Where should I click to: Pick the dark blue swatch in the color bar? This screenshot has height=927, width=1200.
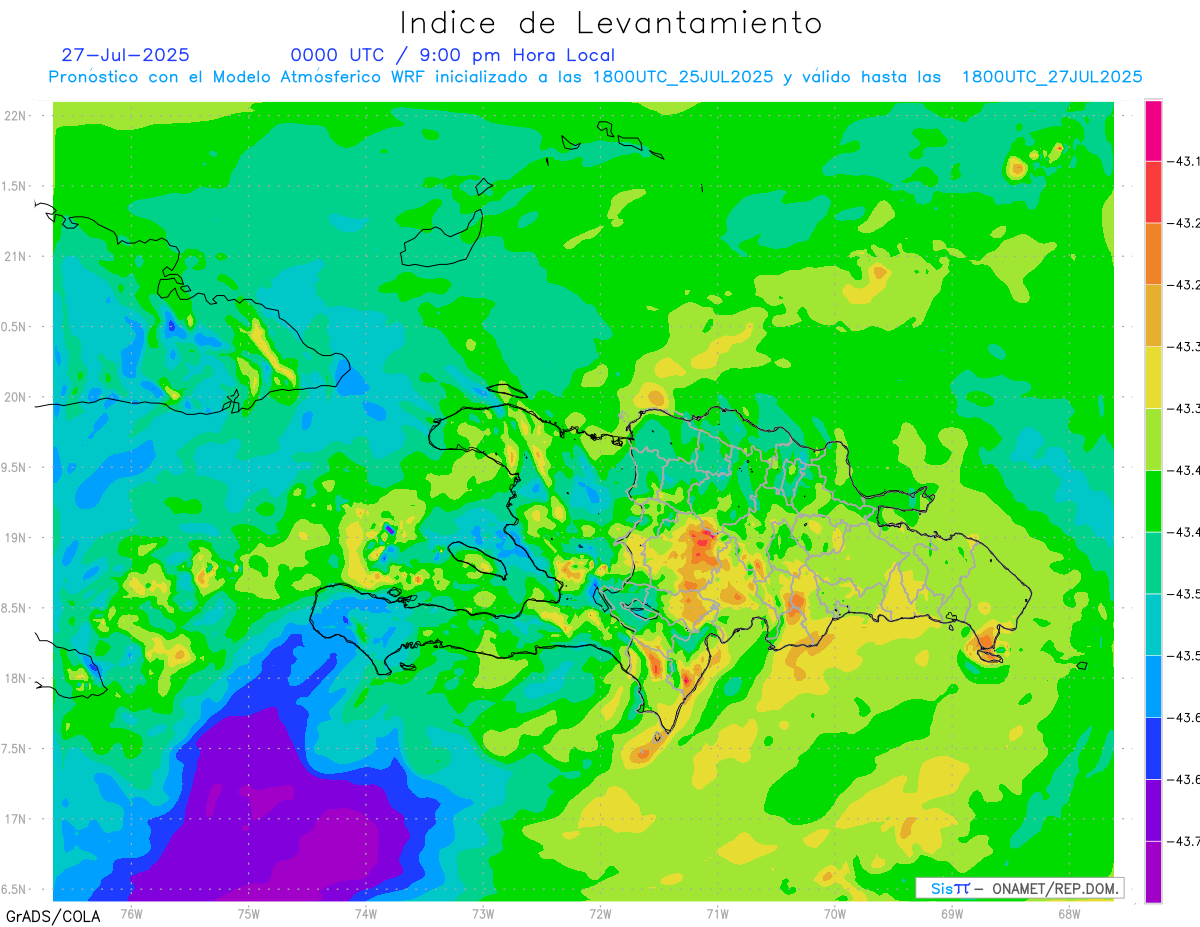[1153, 749]
